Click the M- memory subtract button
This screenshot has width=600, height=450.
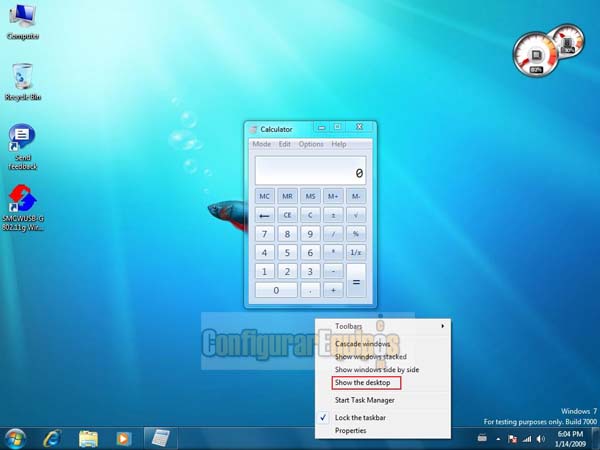(356, 196)
